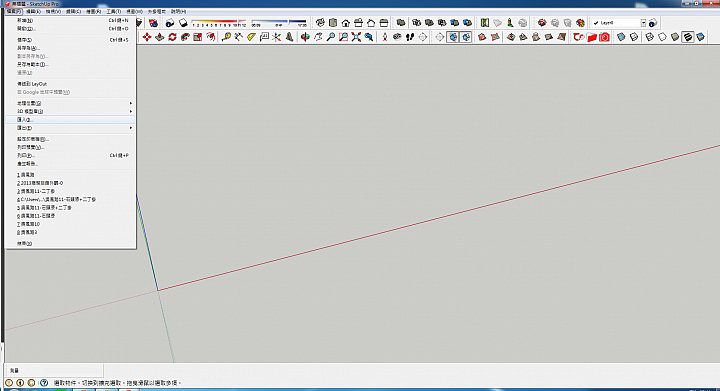Choose 列印 (Ctrl+P) menu entry
The image size is (720, 391).
pos(70,156)
